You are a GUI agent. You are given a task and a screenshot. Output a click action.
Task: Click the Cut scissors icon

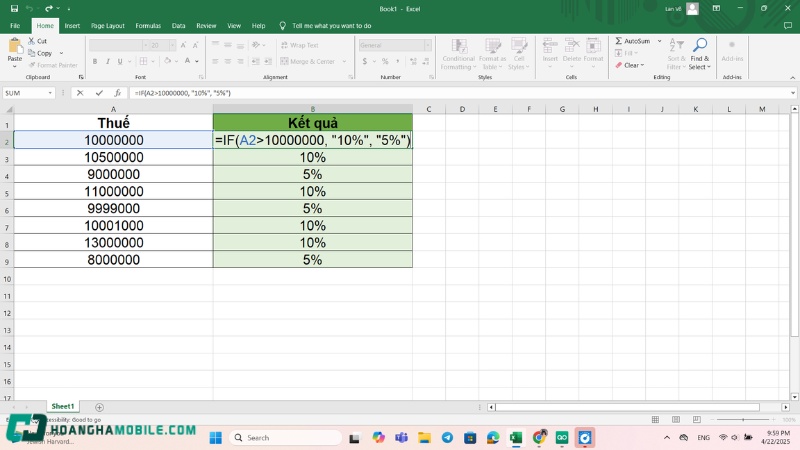[x=32, y=41]
